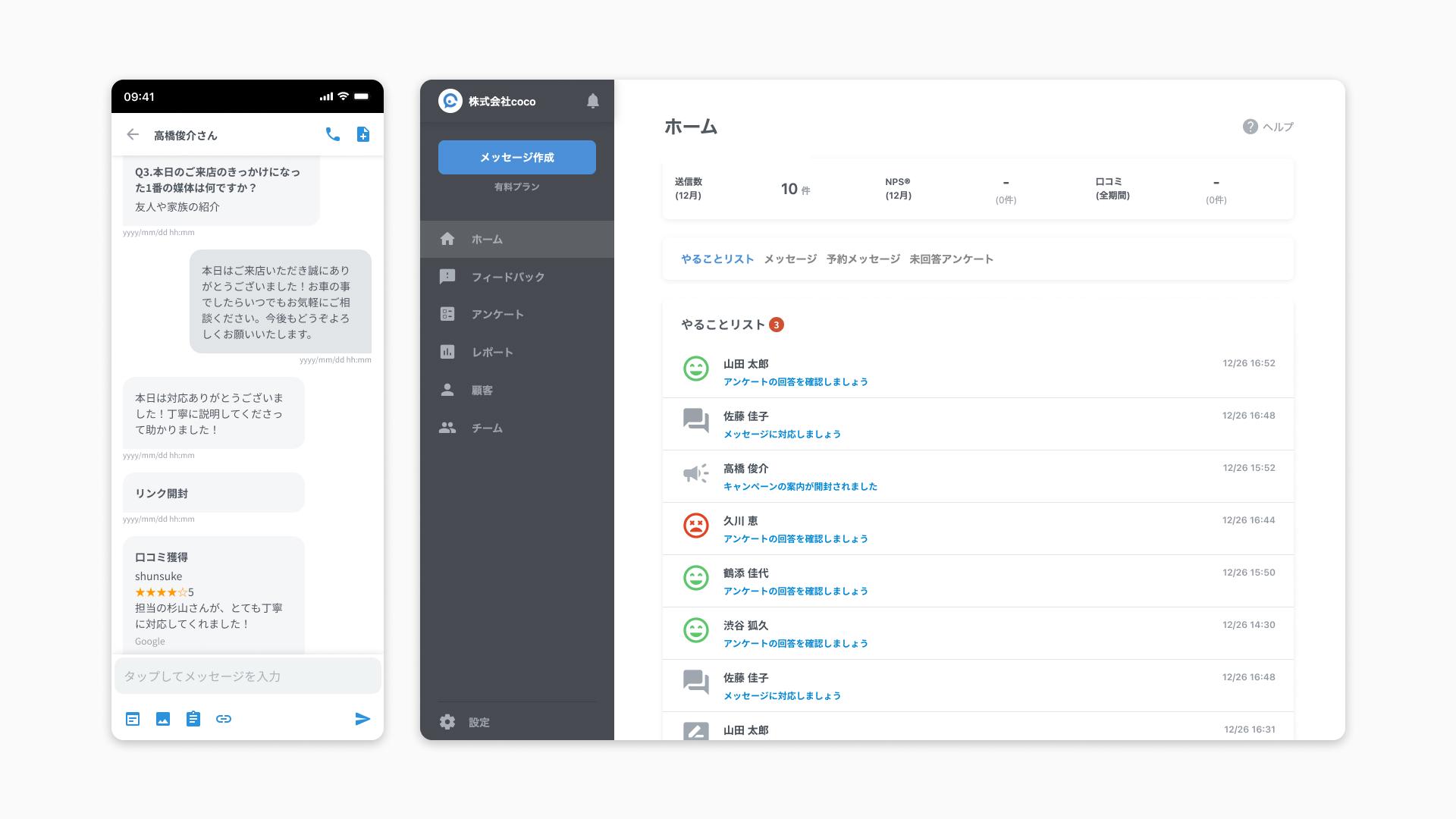Tap the clipboard survey icon
Viewport: 1456px width, 819px height.
tap(193, 719)
